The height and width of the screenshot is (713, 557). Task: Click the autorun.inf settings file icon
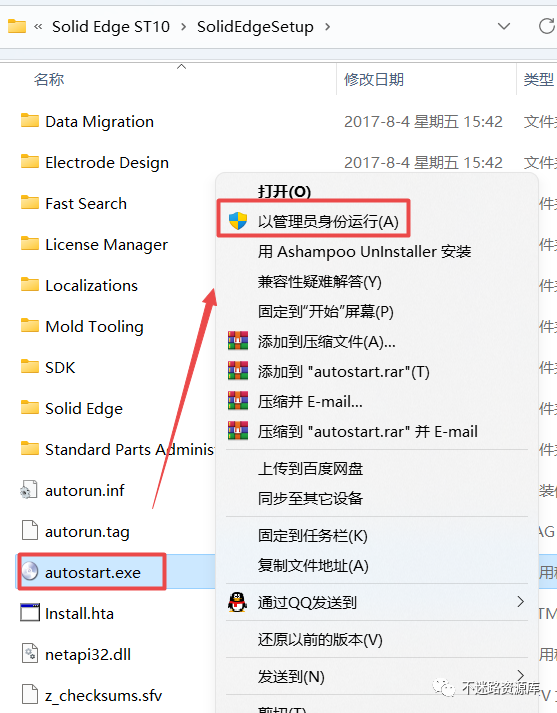[29, 490]
